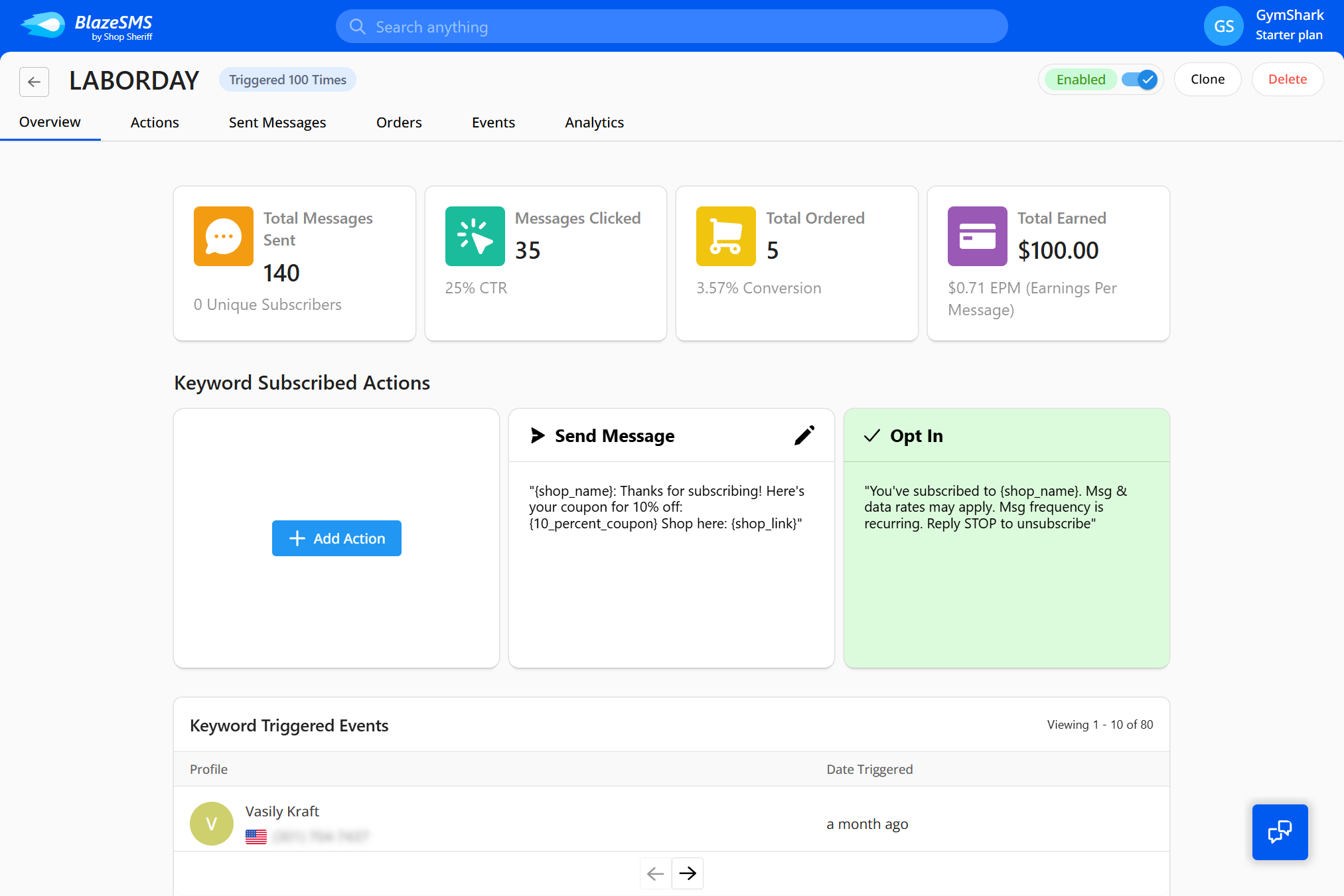
Task: Click the Send Message body text
Action: (x=666, y=507)
